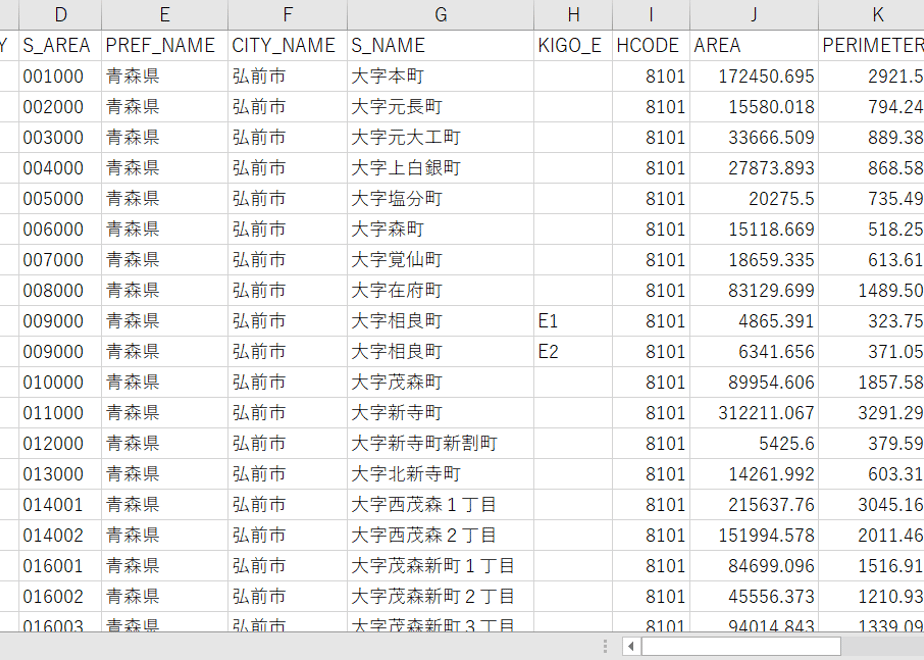
Task: Click the CITY_NAME header cell
Action: (x=288, y=45)
